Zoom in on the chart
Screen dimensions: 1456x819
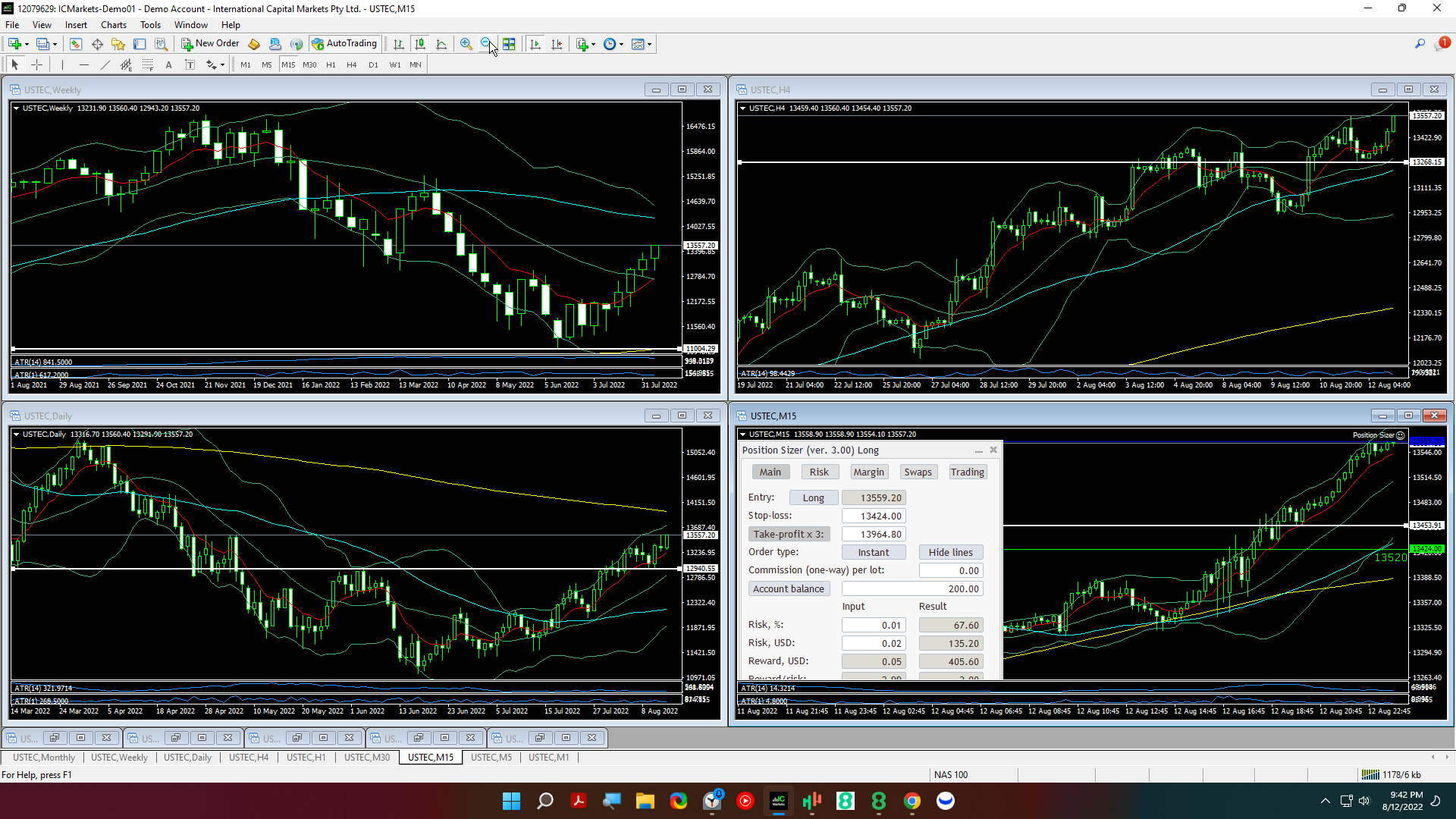(466, 44)
